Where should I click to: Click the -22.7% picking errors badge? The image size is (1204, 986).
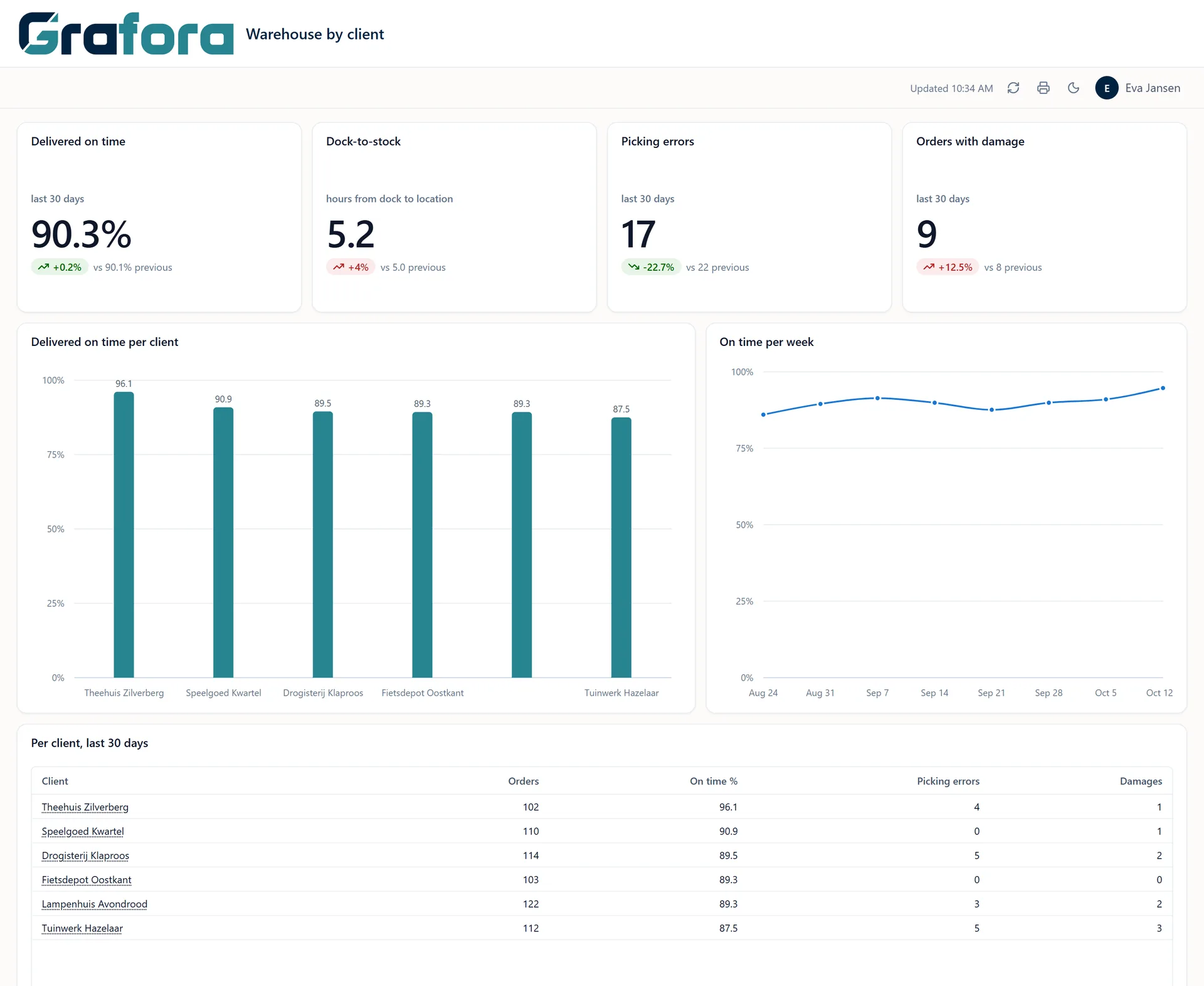click(x=651, y=267)
